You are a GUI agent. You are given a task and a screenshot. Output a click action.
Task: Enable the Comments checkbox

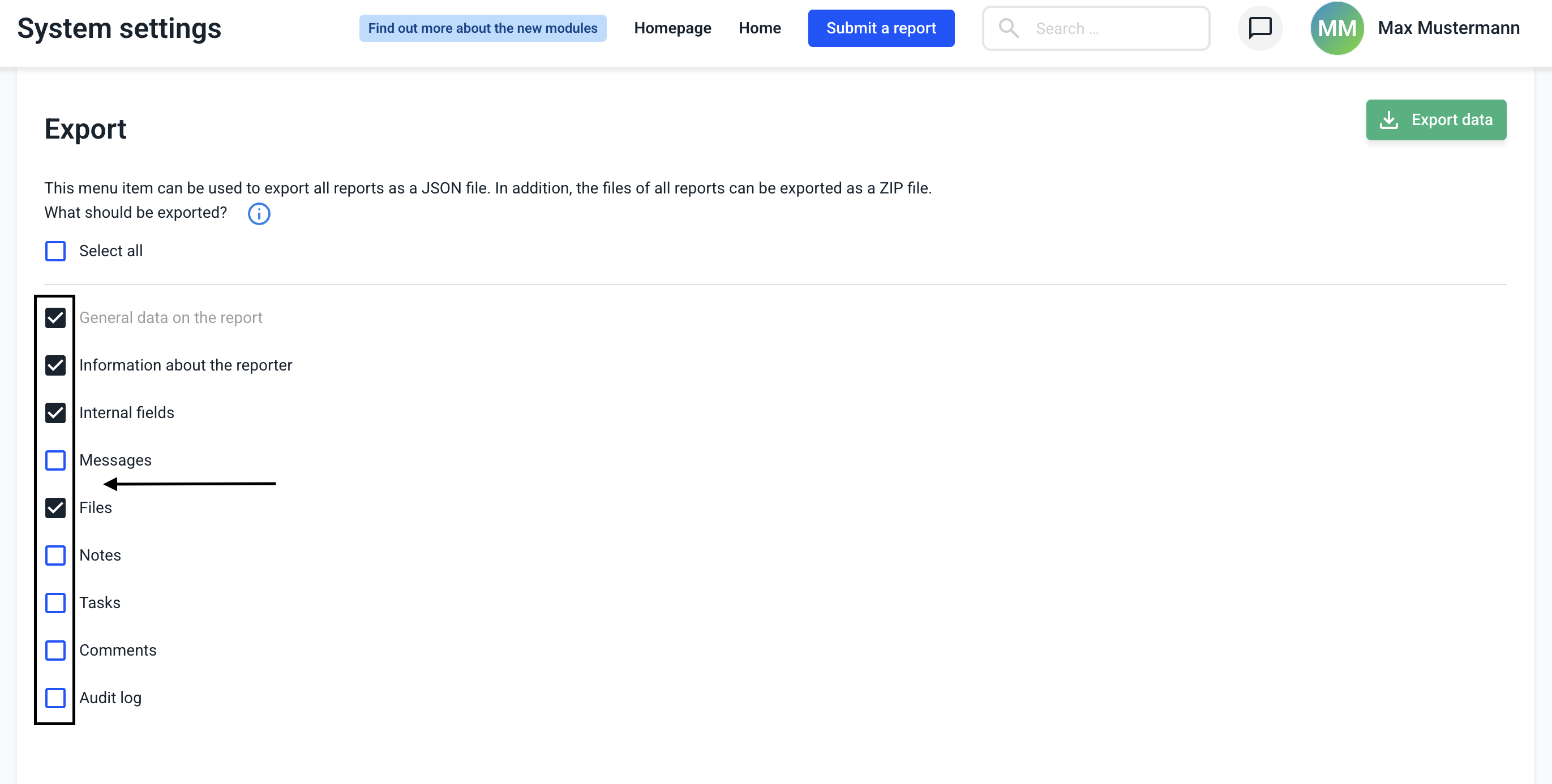pos(55,651)
